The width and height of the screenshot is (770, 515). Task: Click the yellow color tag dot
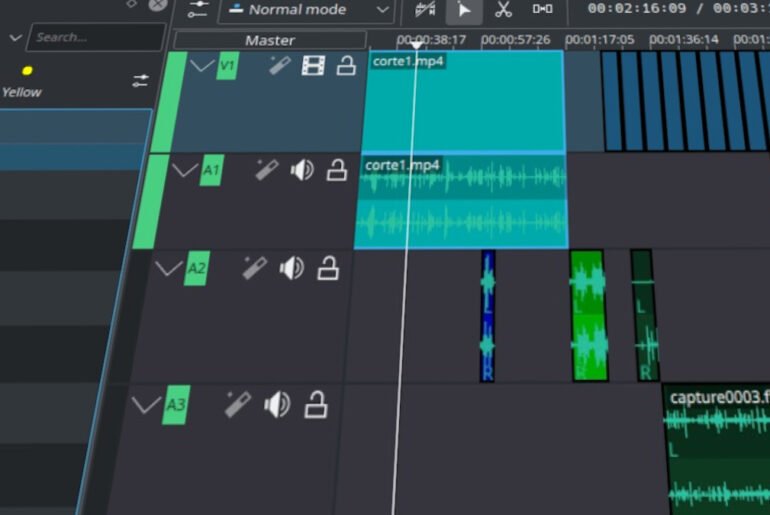point(27,71)
